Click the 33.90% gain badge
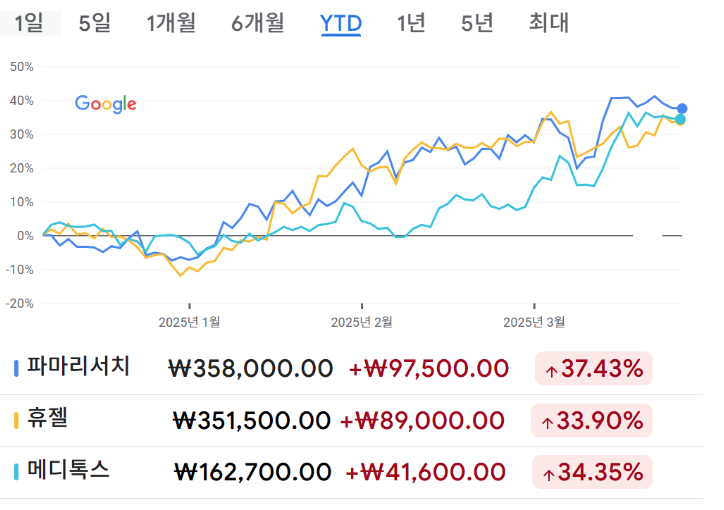 591,420
